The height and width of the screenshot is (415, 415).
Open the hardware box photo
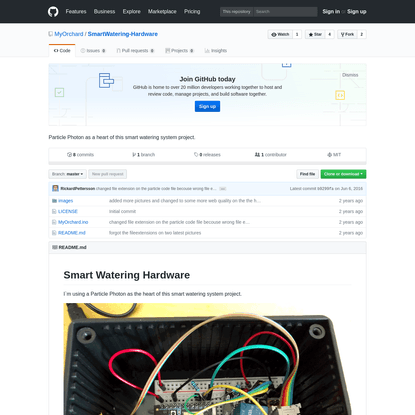pos(207,359)
